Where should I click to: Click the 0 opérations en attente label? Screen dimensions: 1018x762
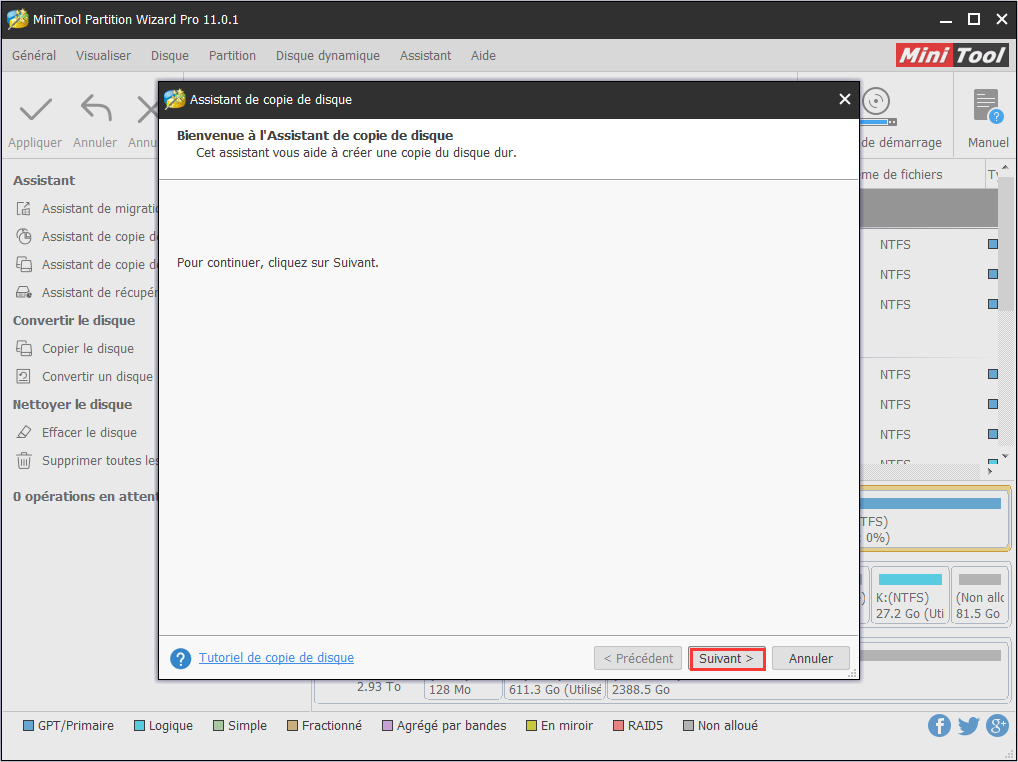click(86, 497)
